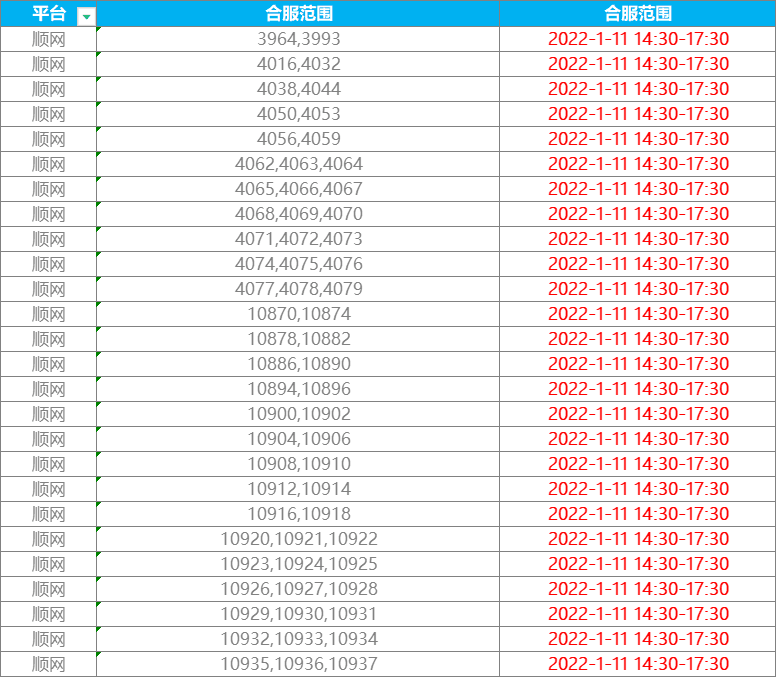Screen dimensions: 776x677
Task: Select the time cell beside 10929,10930,10931
Action: pos(638,614)
